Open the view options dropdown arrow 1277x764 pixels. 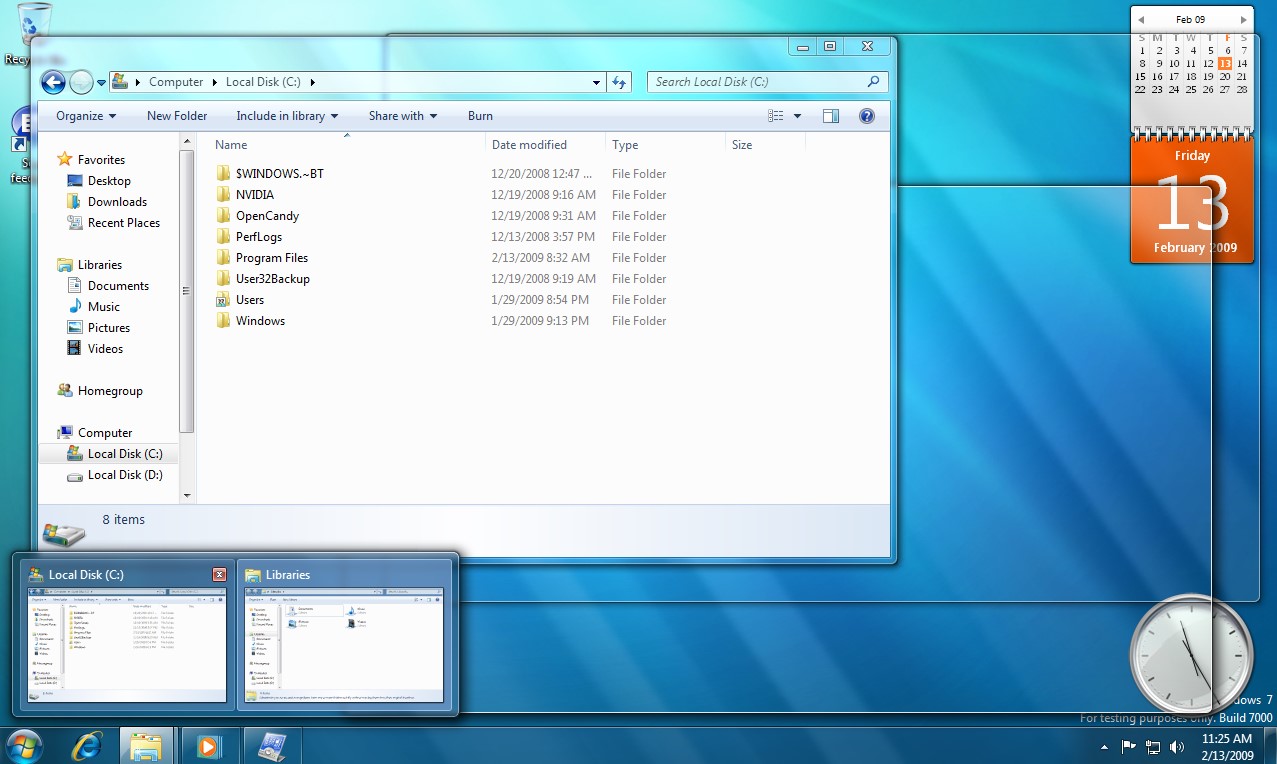pos(797,116)
